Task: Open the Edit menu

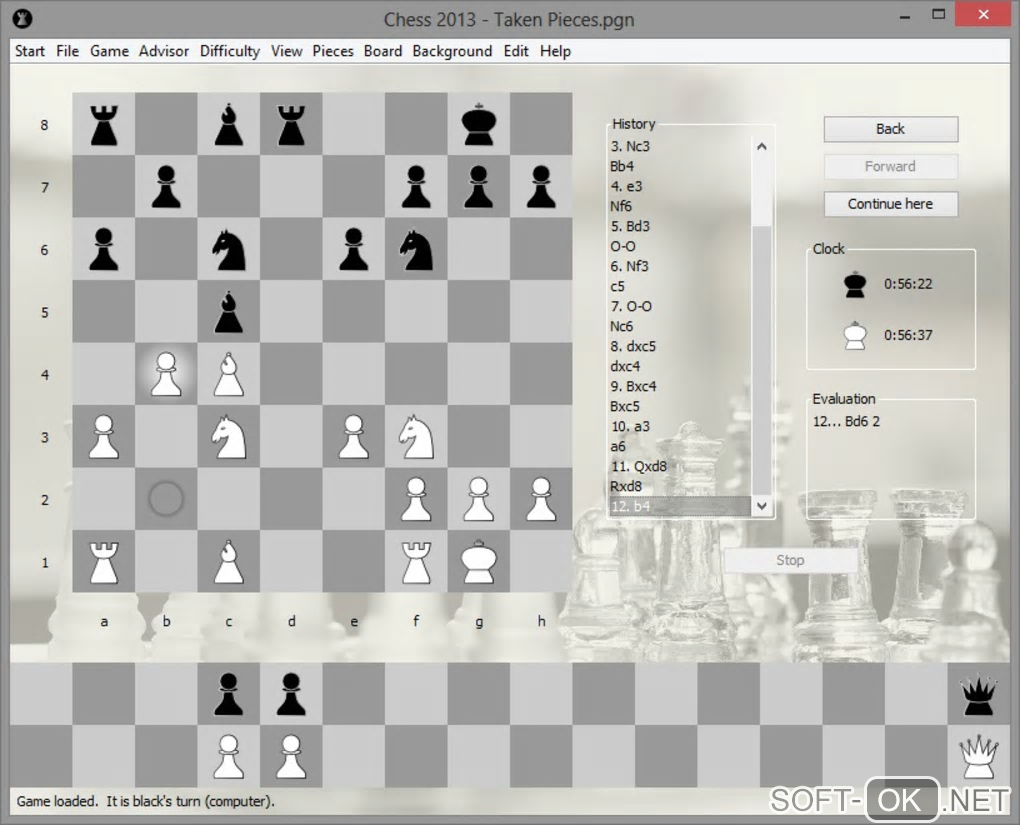Action: (x=516, y=51)
